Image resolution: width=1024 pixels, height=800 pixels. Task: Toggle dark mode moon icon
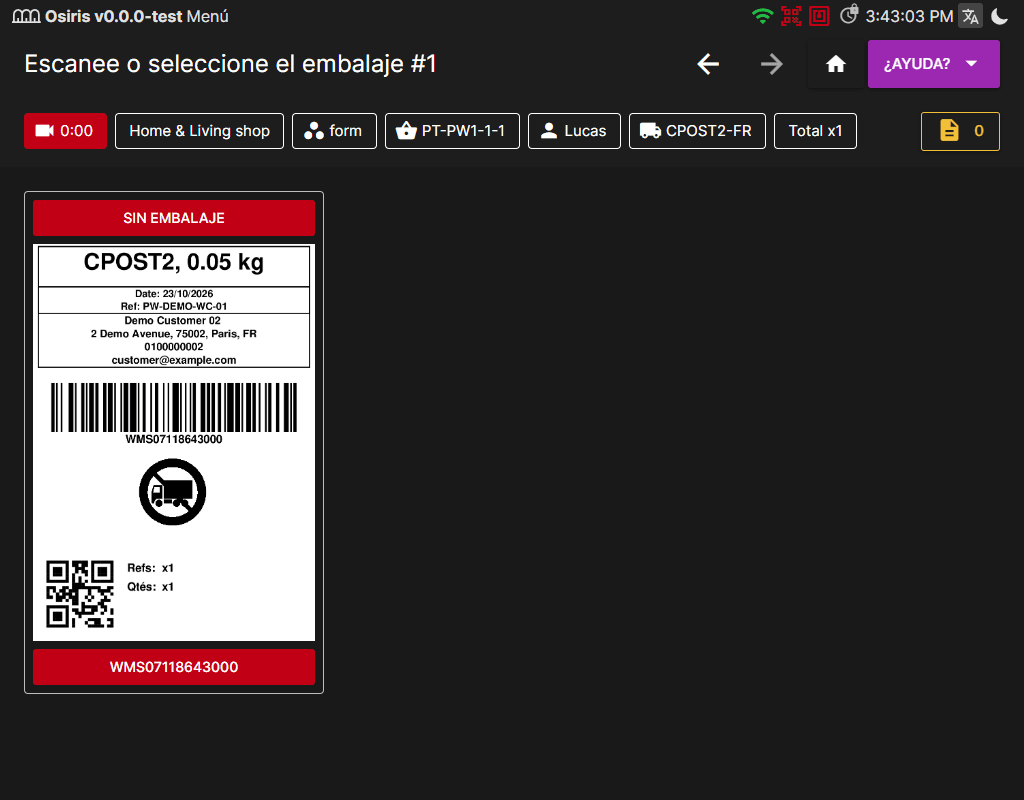click(x=999, y=16)
